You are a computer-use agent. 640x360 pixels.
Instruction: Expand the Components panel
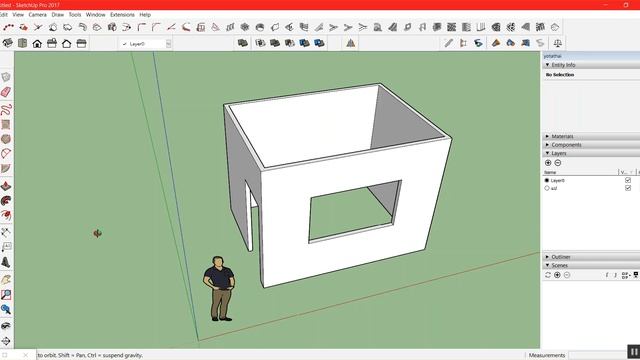click(x=547, y=144)
